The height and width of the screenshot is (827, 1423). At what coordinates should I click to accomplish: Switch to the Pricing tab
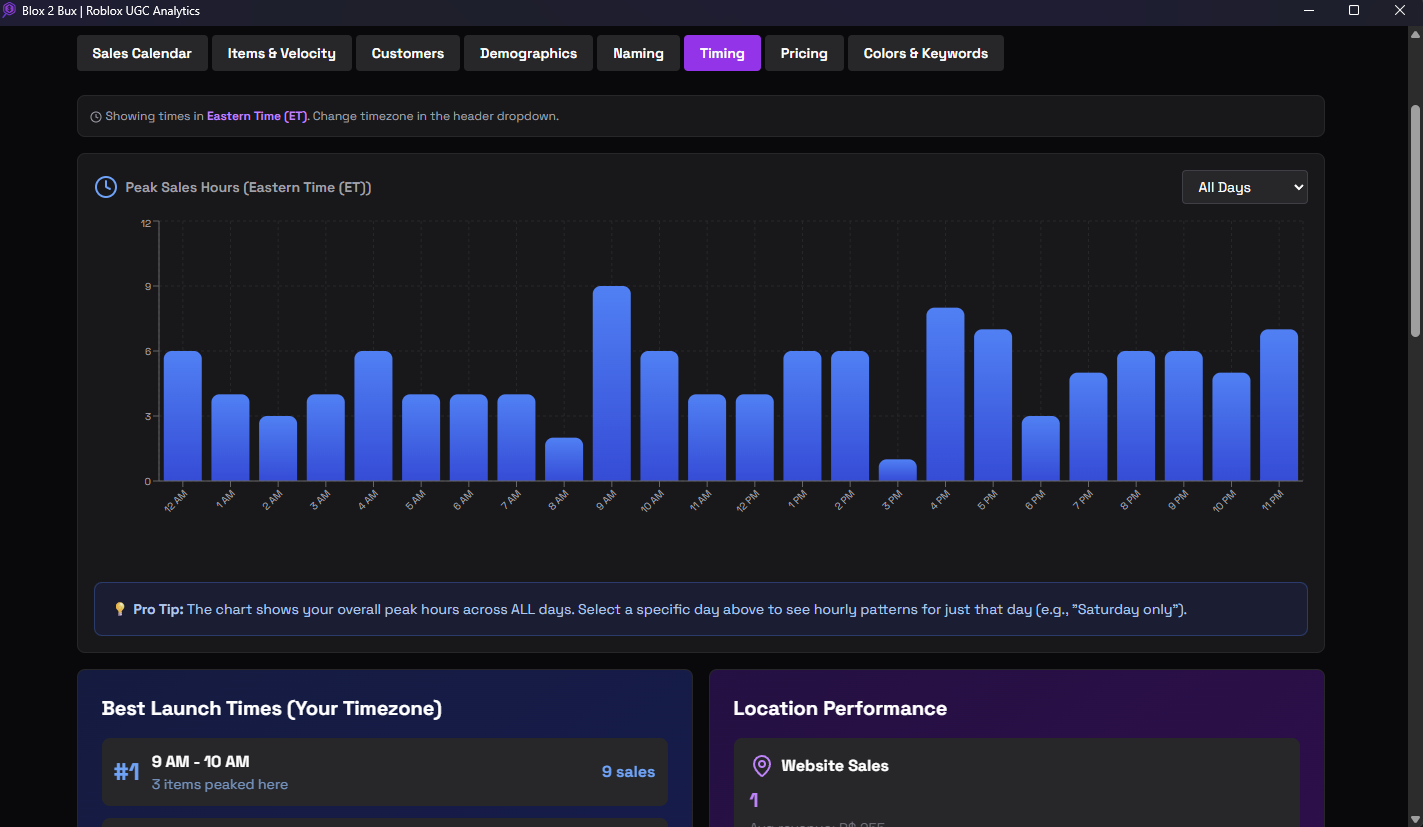click(x=804, y=53)
